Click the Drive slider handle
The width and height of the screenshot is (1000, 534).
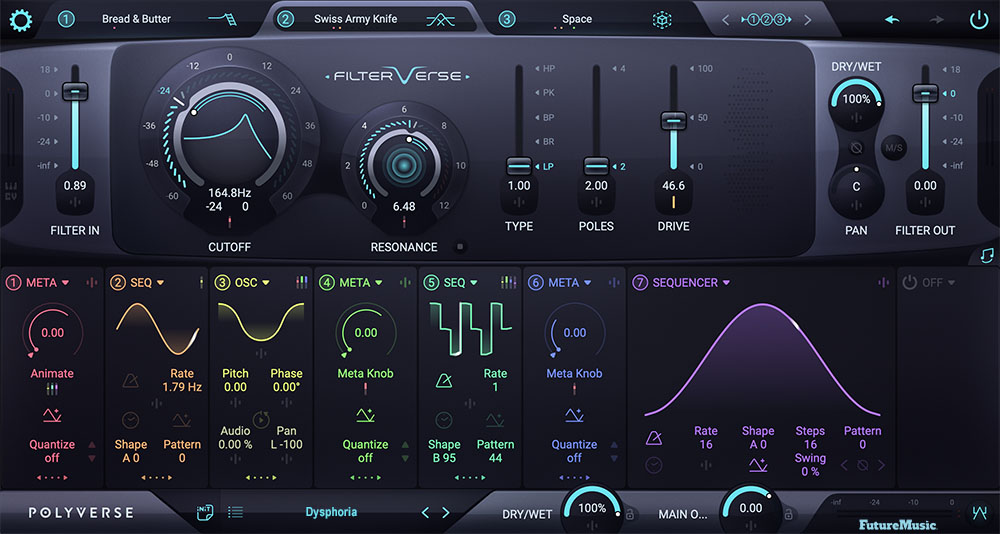pyautogui.click(x=673, y=119)
